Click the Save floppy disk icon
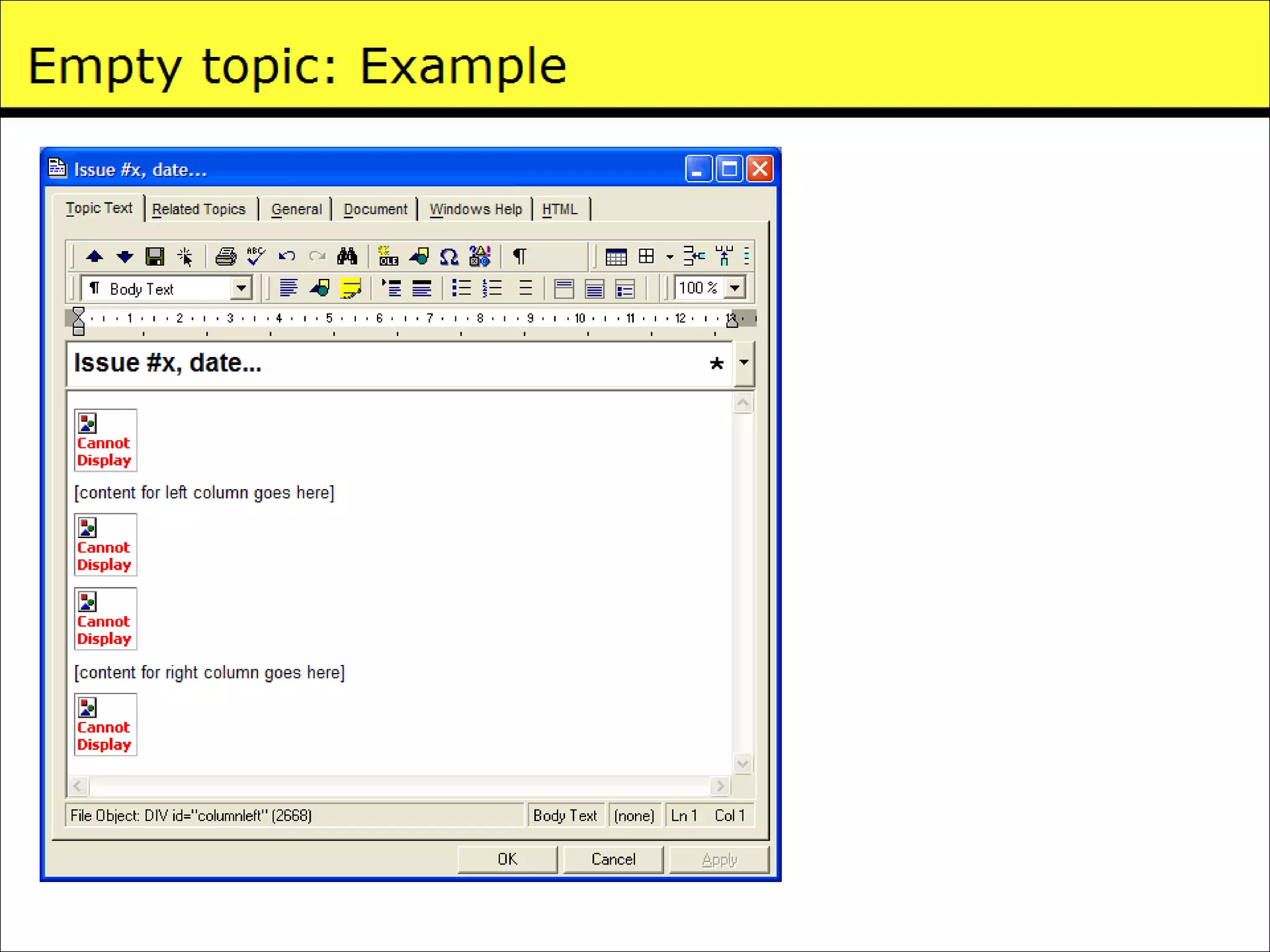Screen dimensions: 1270x952 (x=154, y=256)
